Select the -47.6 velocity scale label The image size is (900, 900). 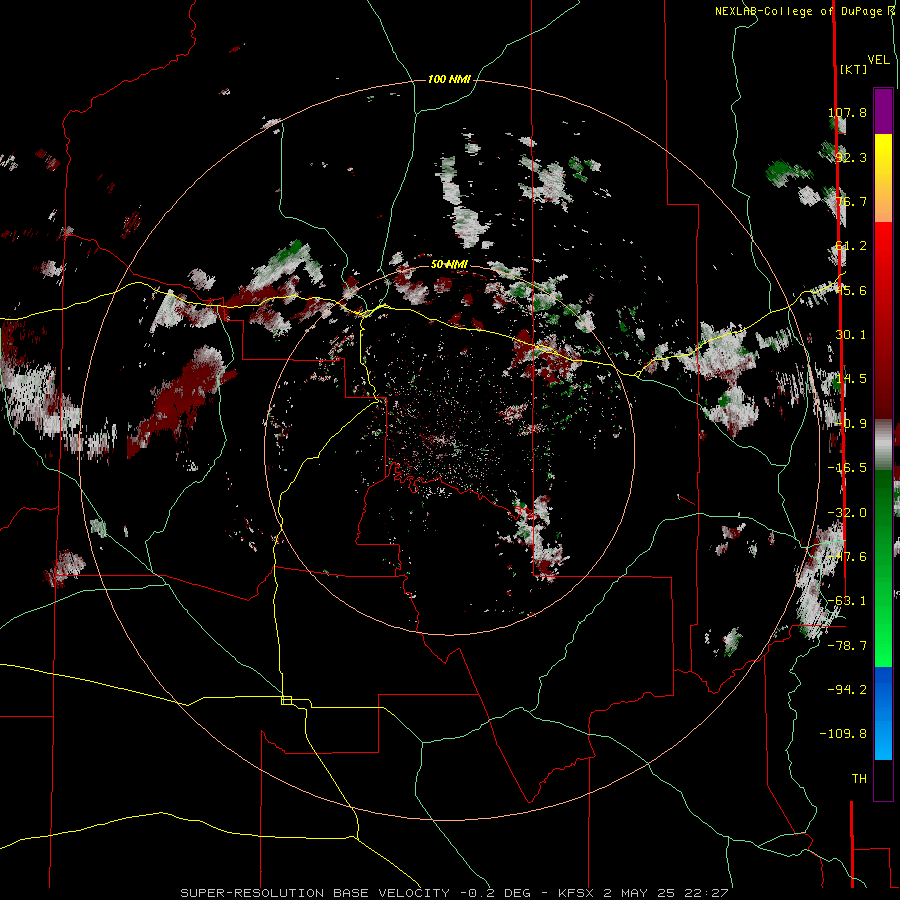tap(847, 557)
